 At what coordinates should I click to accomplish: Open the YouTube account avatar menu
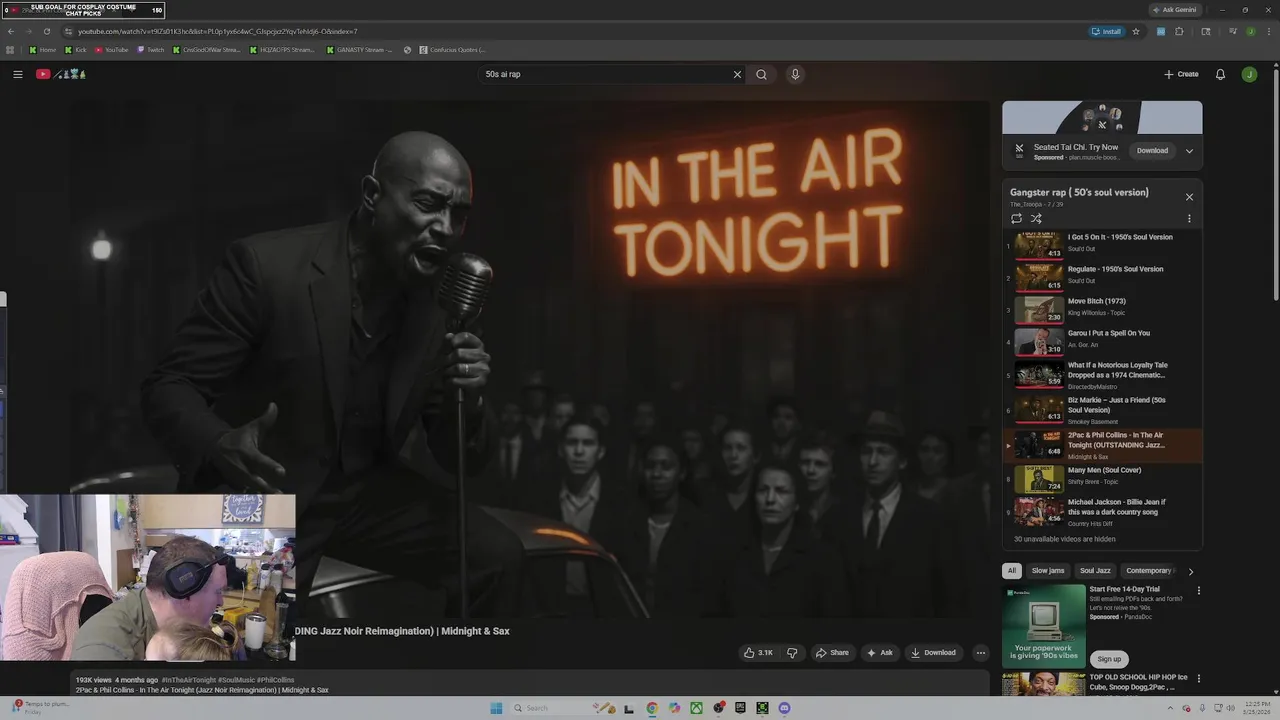(x=1249, y=74)
